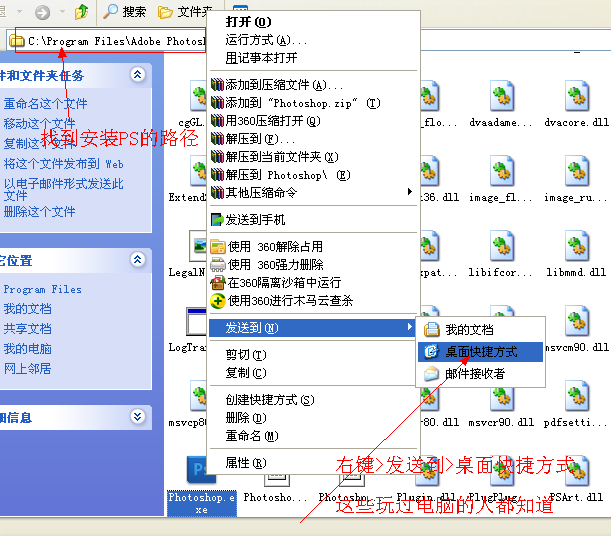Choose 添加到 Photoshop.zip entry
The height and width of the screenshot is (536, 611).
tap(314, 103)
